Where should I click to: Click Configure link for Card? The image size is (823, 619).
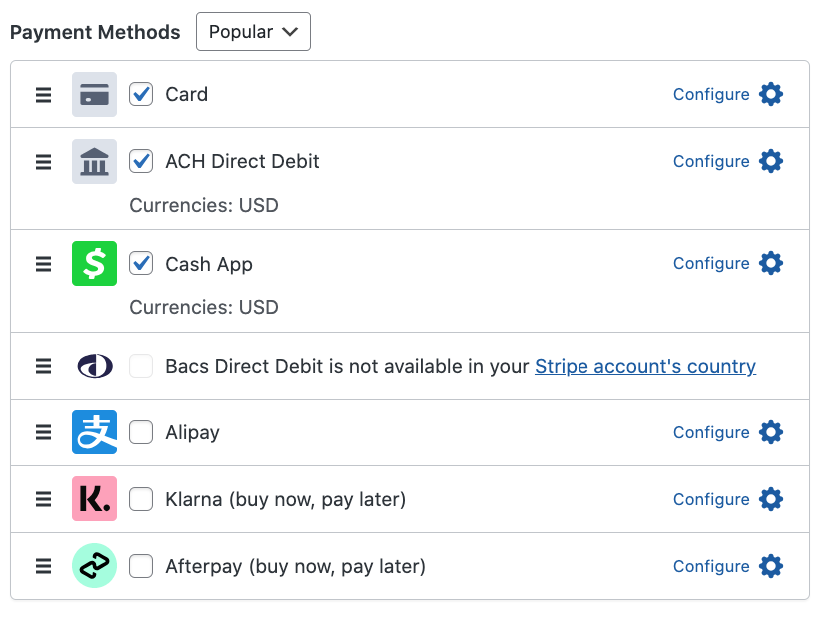(x=711, y=94)
